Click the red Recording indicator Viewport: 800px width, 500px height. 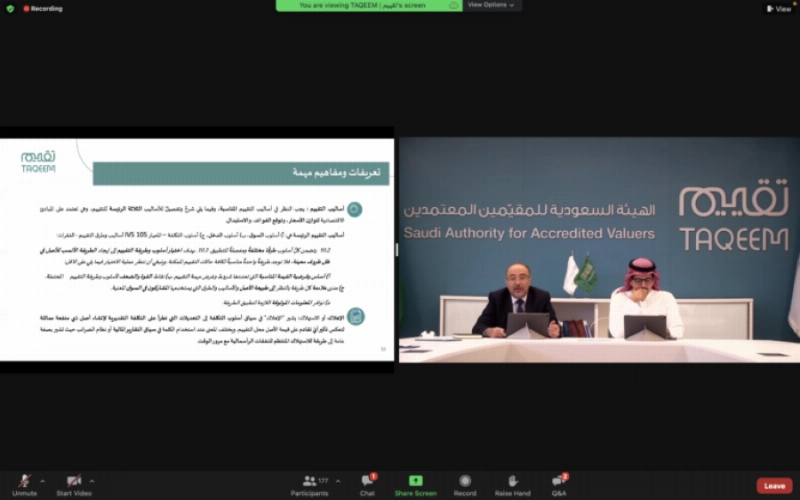[x=43, y=9]
